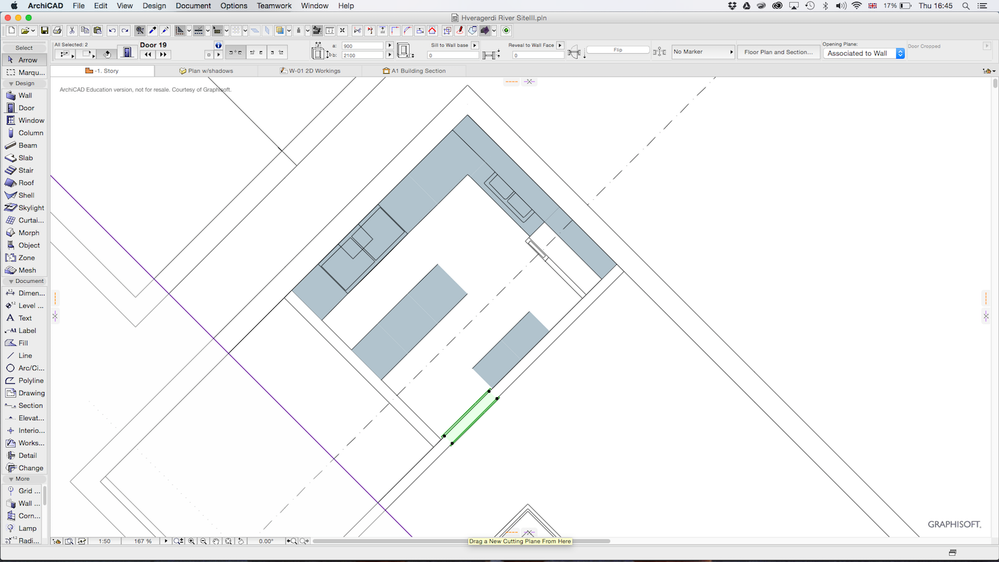Image resolution: width=999 pixels, height=562 pixels.
Task: Switch to W-01 2D Workings tab
Action: [310, 71]
